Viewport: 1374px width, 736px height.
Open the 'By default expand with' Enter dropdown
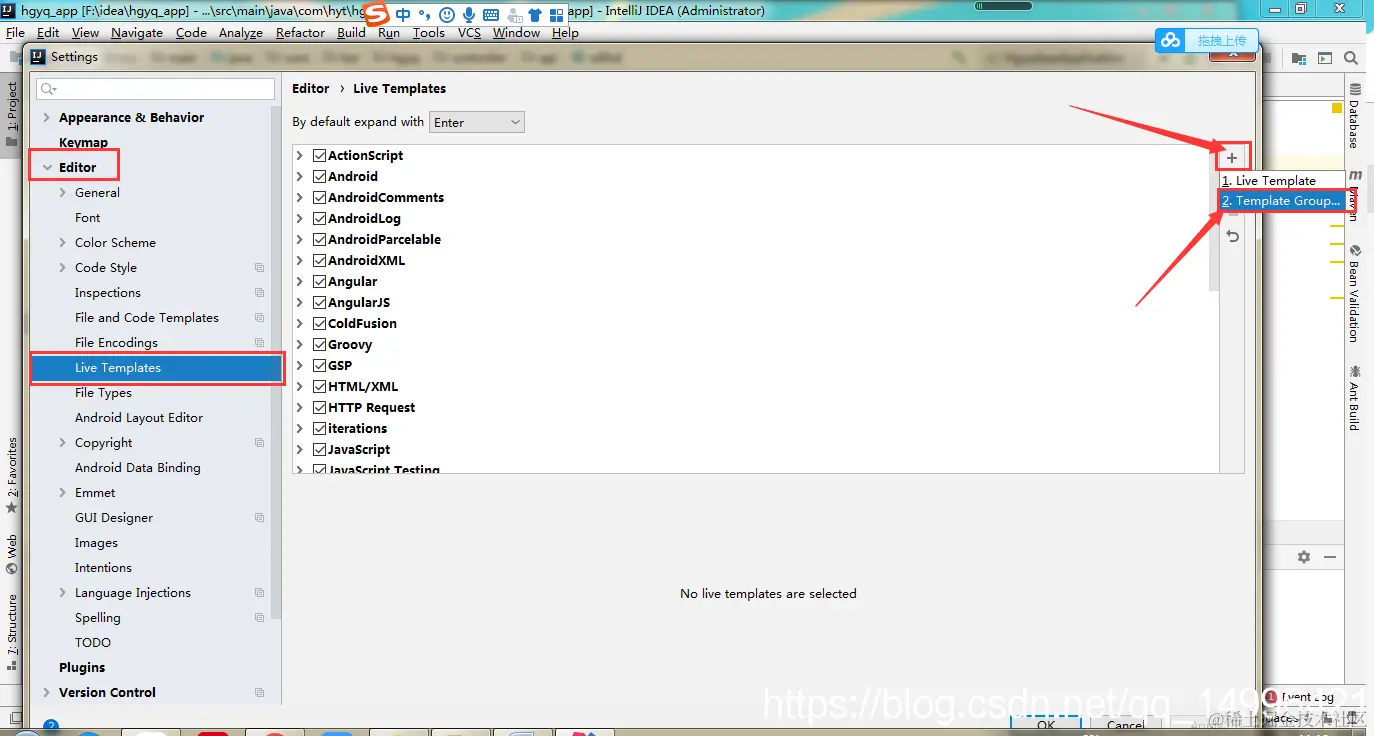pos(477,122)
